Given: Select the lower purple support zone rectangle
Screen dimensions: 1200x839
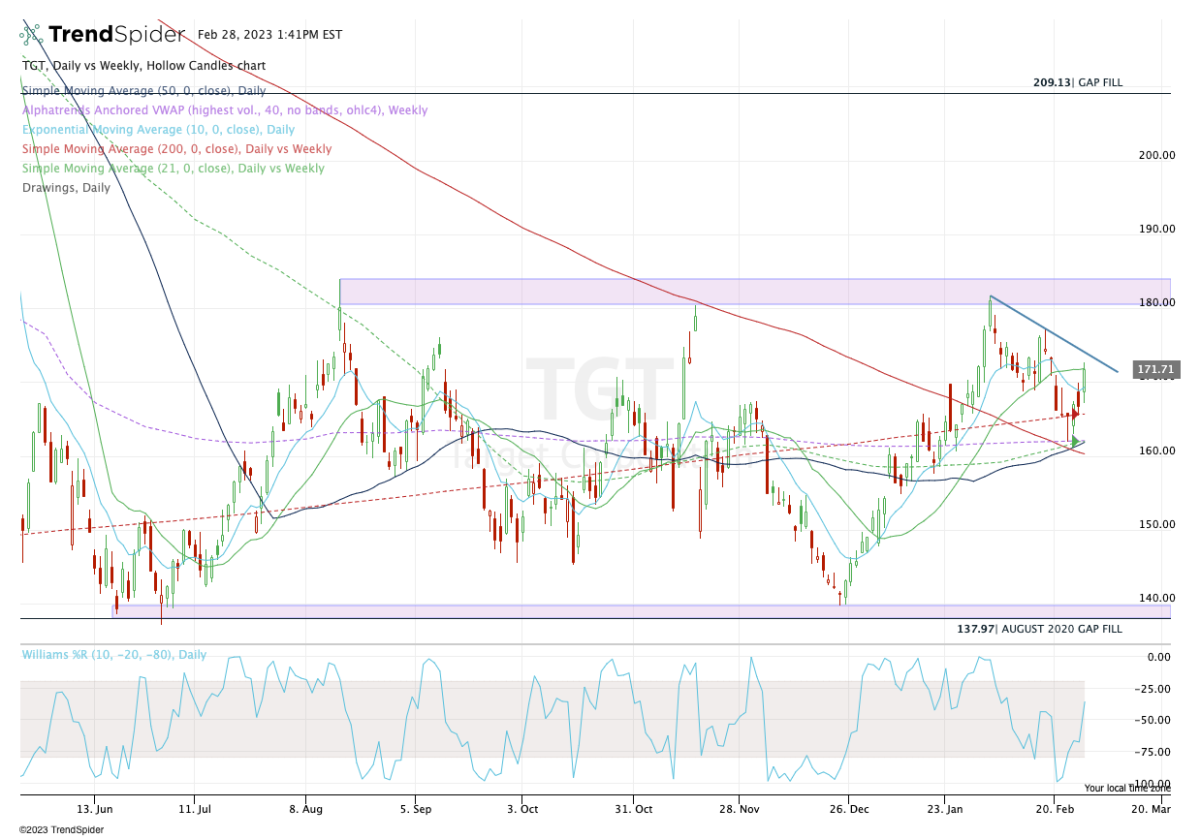Looking at the screenshot, I should pos(500,610).
